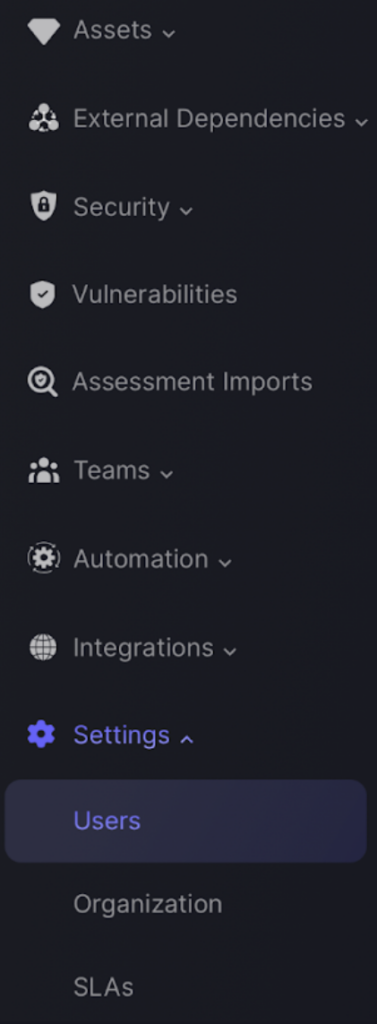Expand the Automation chevron arrow
Screen dimensions: 377x1024
(225, 562)
